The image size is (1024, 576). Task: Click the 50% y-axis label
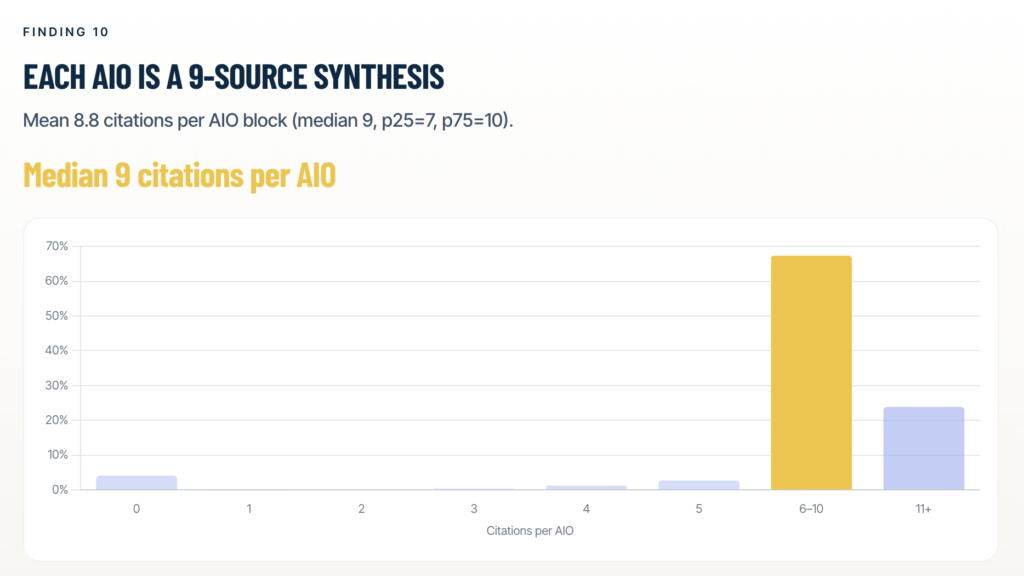click(57, 315)
